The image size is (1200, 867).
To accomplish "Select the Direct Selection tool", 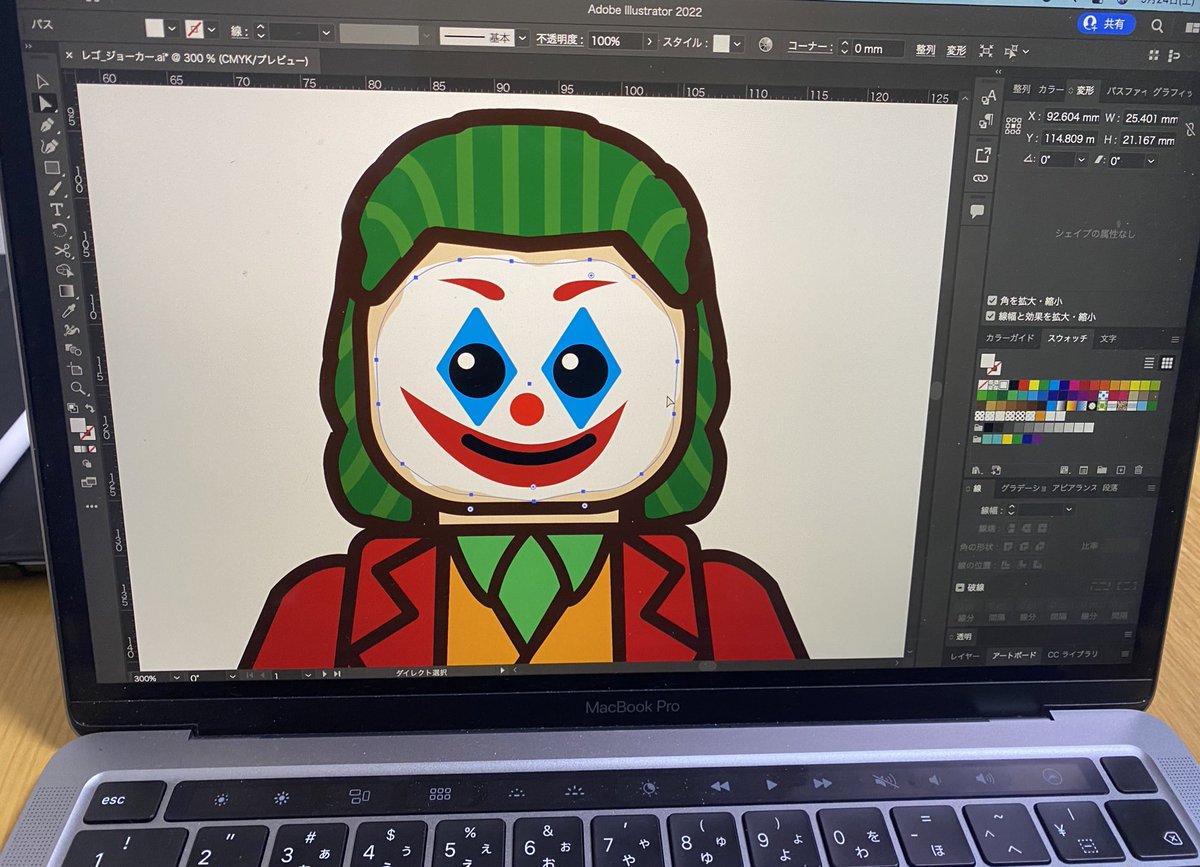I will click(45, 104).
